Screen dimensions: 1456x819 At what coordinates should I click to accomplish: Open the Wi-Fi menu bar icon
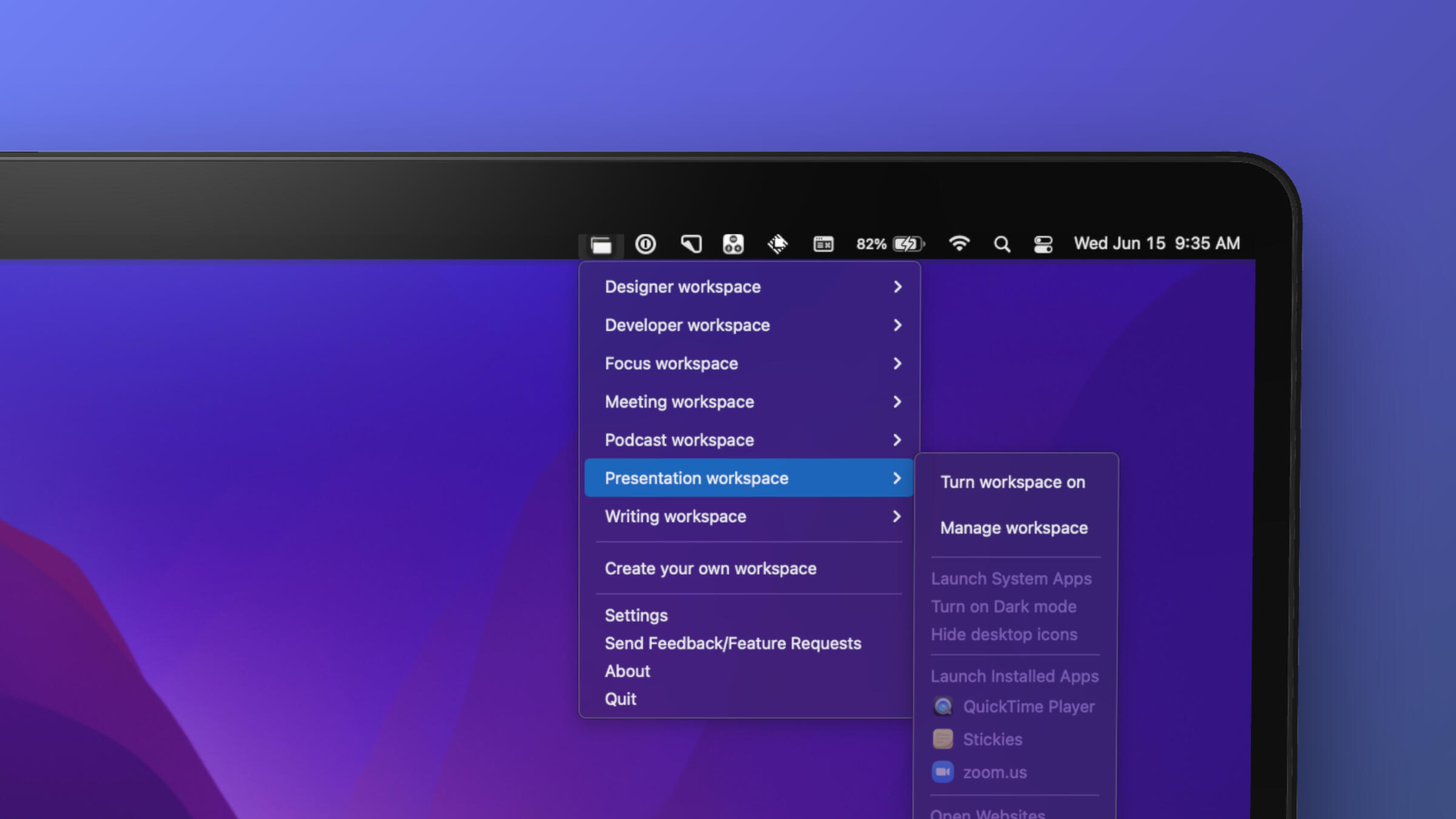[x=959, y=244]
